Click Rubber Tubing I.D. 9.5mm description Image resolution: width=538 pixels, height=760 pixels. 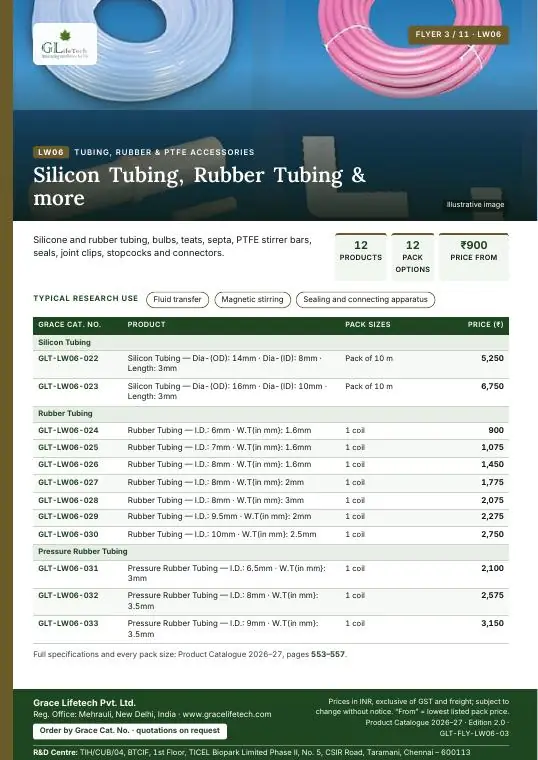tap(220, 517)
